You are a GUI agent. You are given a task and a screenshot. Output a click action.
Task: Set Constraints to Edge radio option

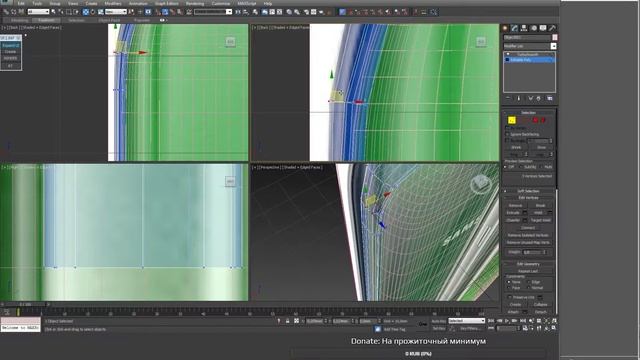pos(529,282)
